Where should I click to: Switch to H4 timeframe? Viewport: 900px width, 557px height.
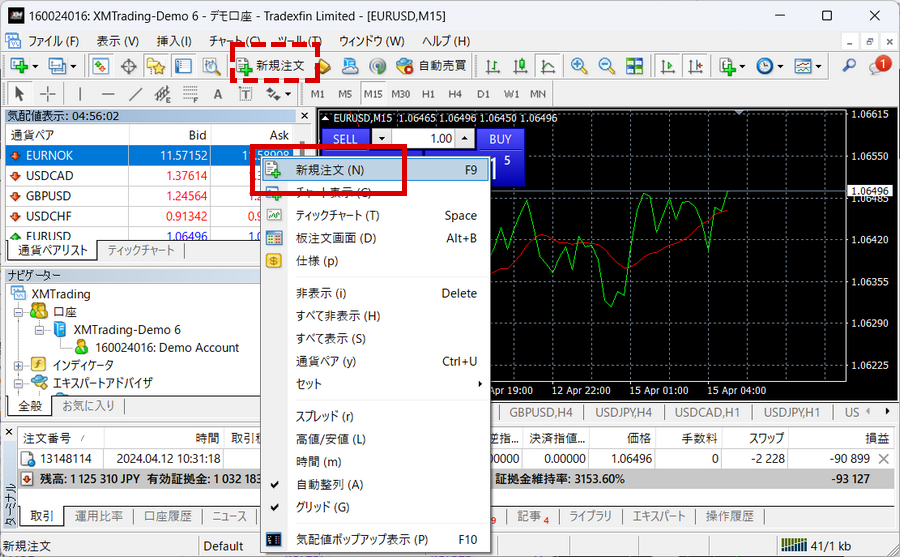[x=455, y=94]
